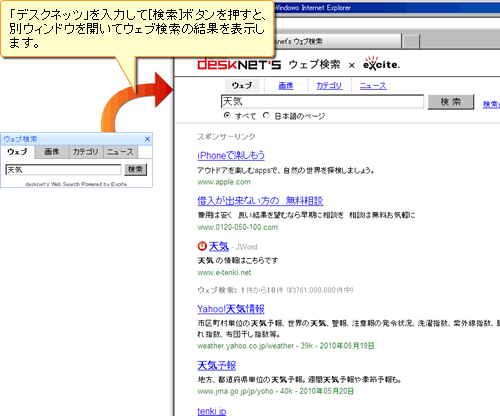The width and height of the screenshot is (500, 416).
Task: Click the www.apple.com URL text
Action: pos(224,182)
